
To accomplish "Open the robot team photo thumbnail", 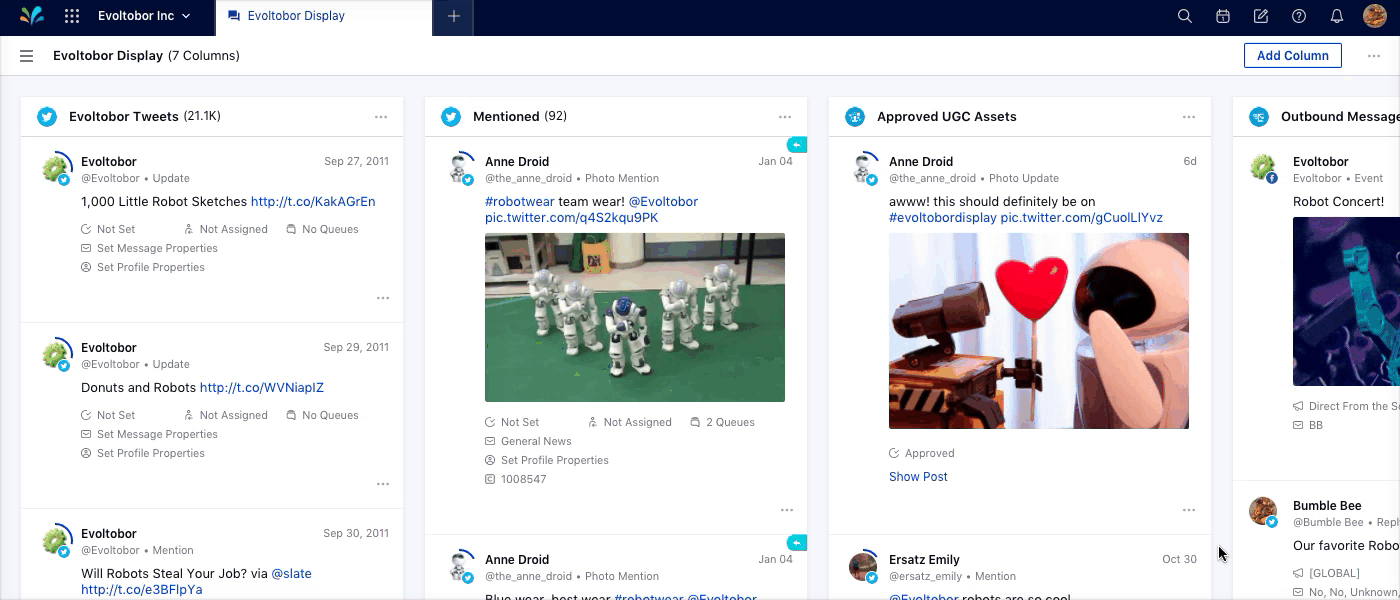I will click(635, 317).
